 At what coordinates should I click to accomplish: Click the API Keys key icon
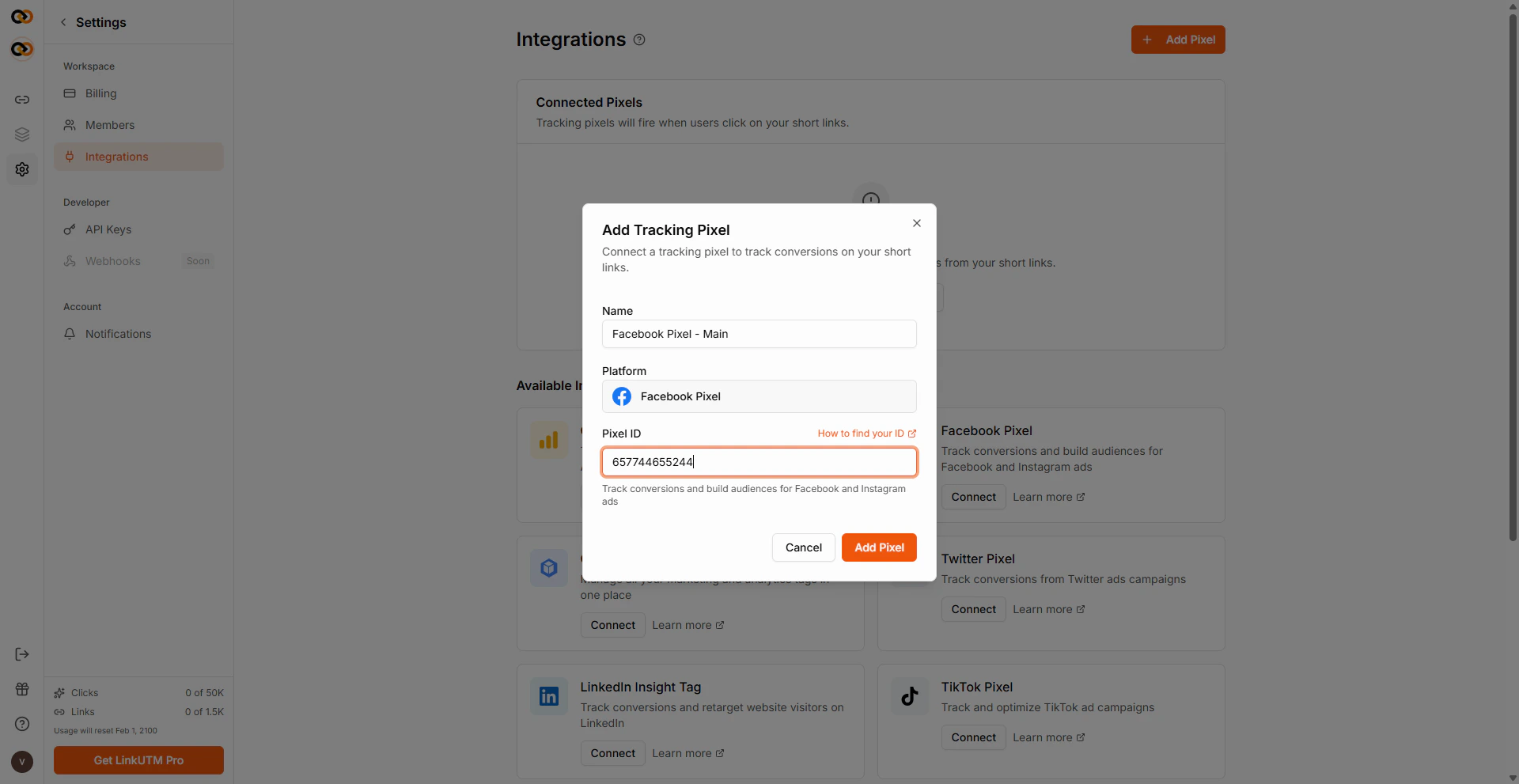coord(70,229)
